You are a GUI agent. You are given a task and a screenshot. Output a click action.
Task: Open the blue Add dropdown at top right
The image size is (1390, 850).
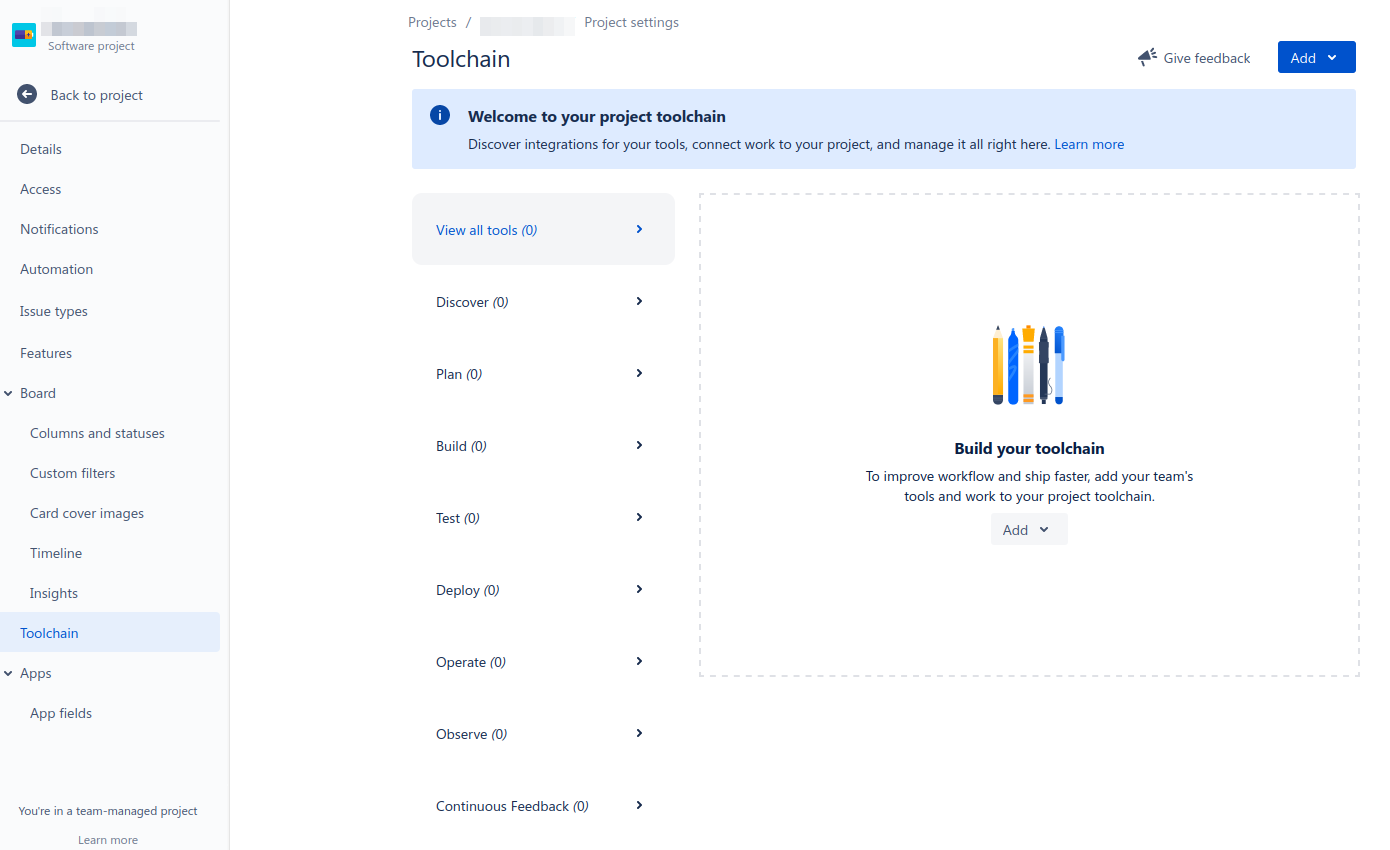(x=1316, y=57)
